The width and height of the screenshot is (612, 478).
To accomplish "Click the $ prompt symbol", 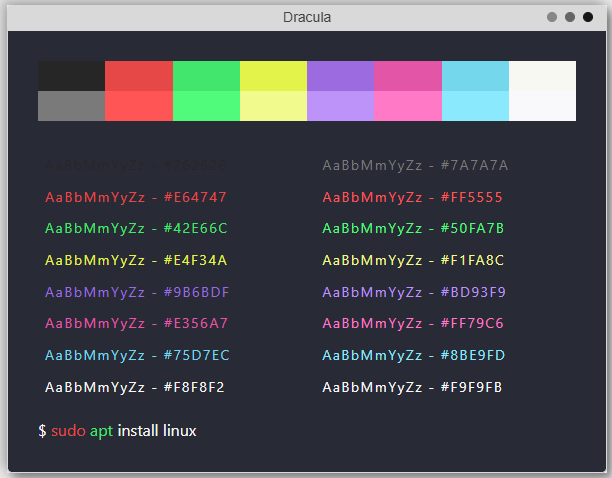I will [x=42, y=431].
